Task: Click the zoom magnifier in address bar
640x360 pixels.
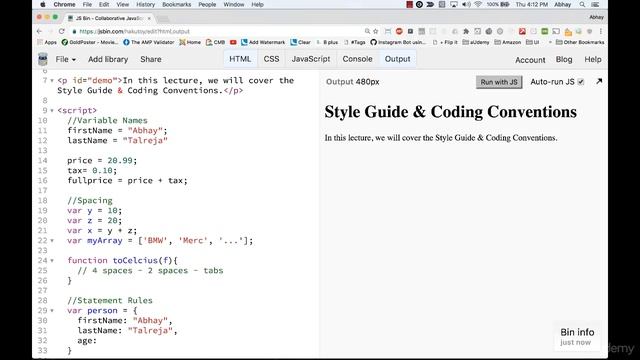Action: click(x=367, y=31)
